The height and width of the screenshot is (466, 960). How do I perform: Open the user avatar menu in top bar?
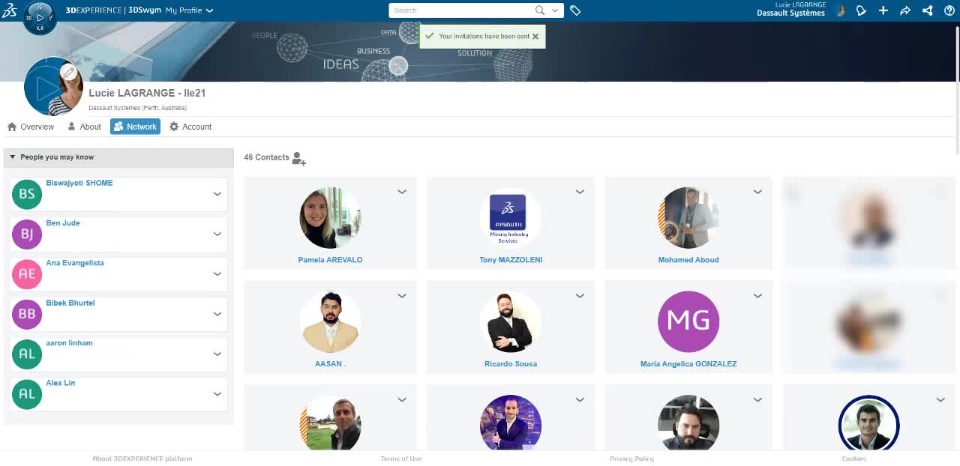842,10
